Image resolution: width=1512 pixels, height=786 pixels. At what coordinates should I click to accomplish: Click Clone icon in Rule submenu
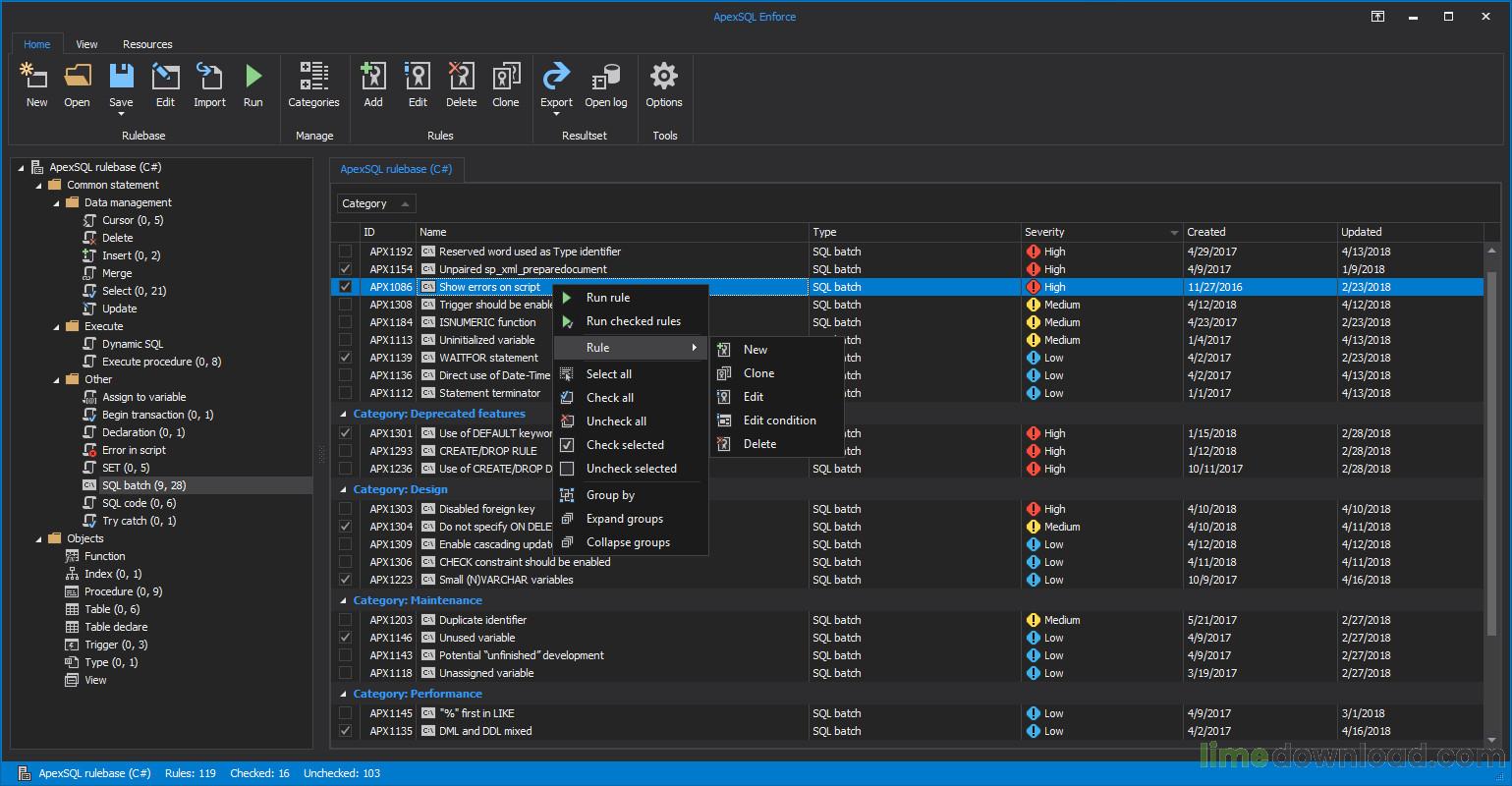click(x=724, y=373)
